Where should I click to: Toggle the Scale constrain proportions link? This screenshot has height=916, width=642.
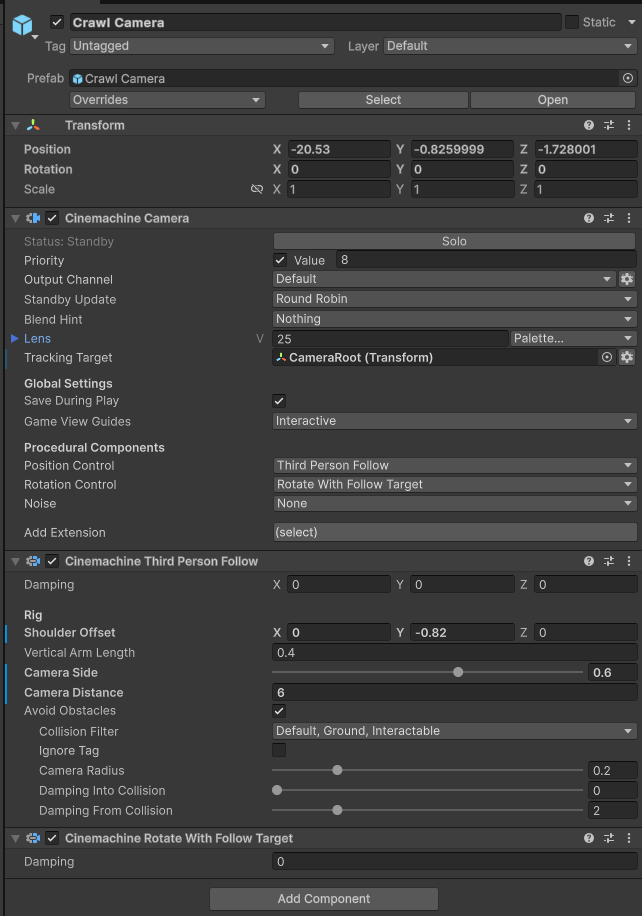257,189
